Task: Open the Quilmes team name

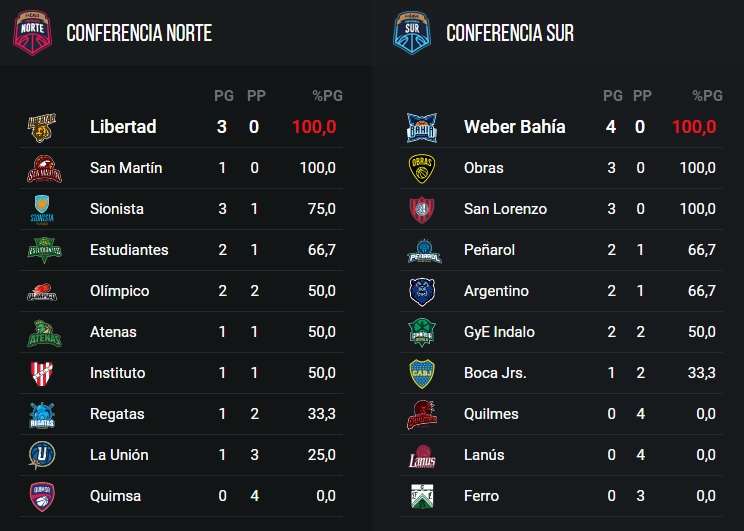Action: pos(492,414)
